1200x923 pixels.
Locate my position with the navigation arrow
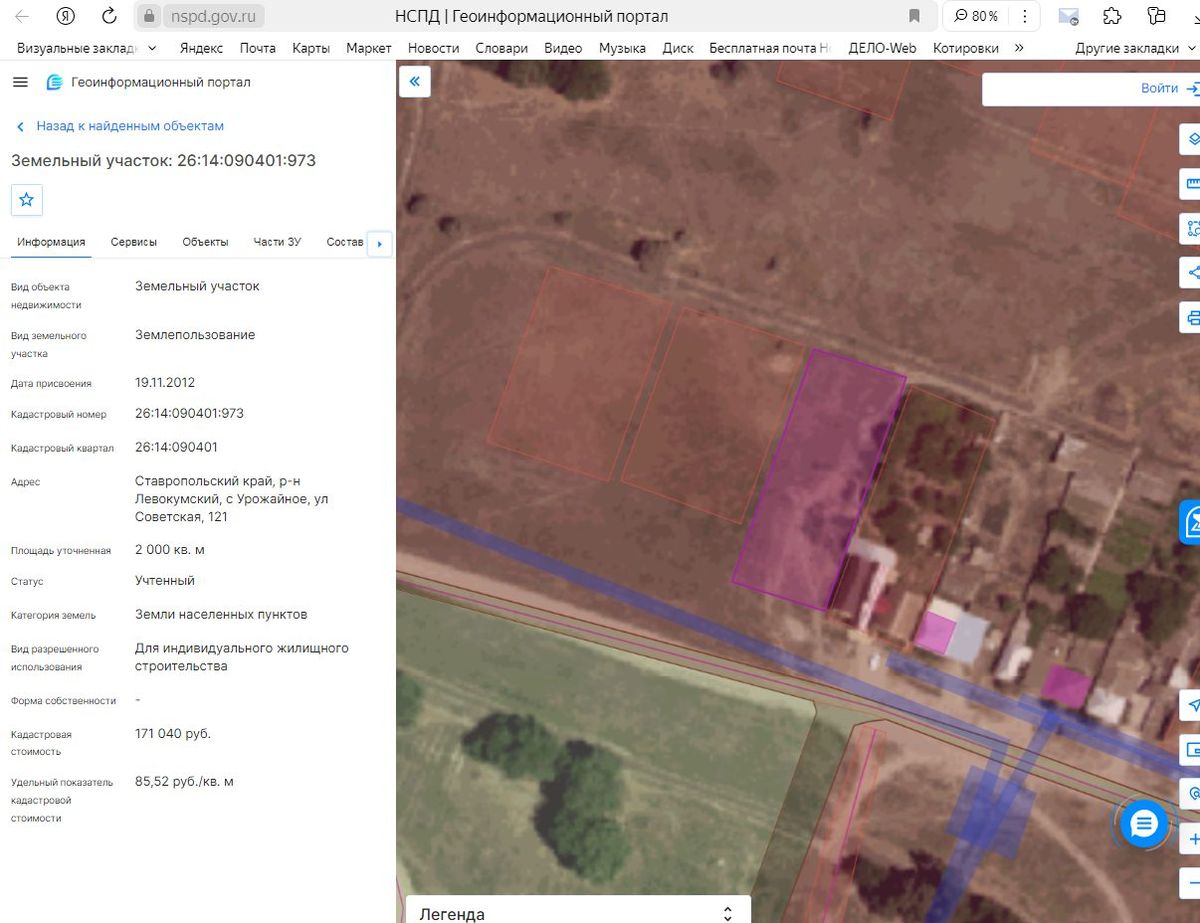pyautogui.click(x=1192, y=705)
